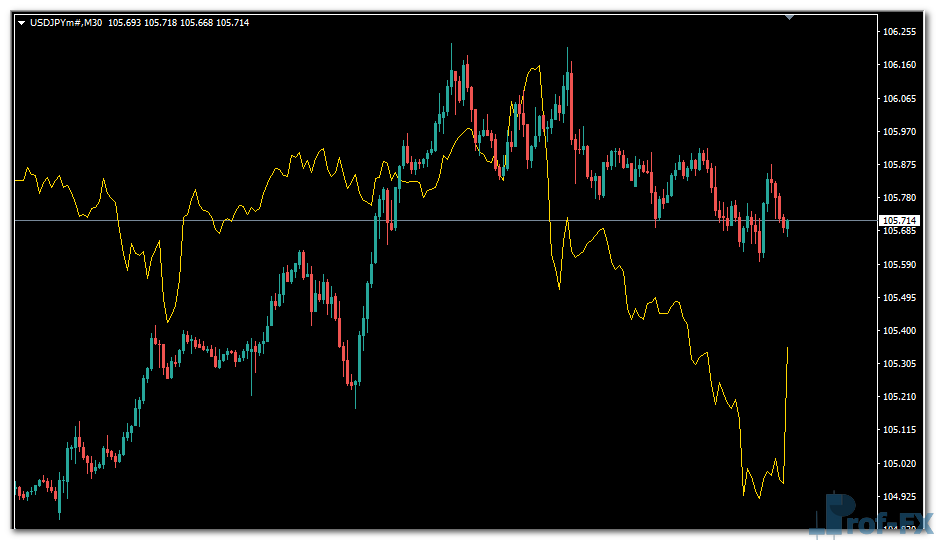This screenshot has width=936, height=540.
Task: Open the dropdown arrow beside USDJPYm#
Action: 21,22
